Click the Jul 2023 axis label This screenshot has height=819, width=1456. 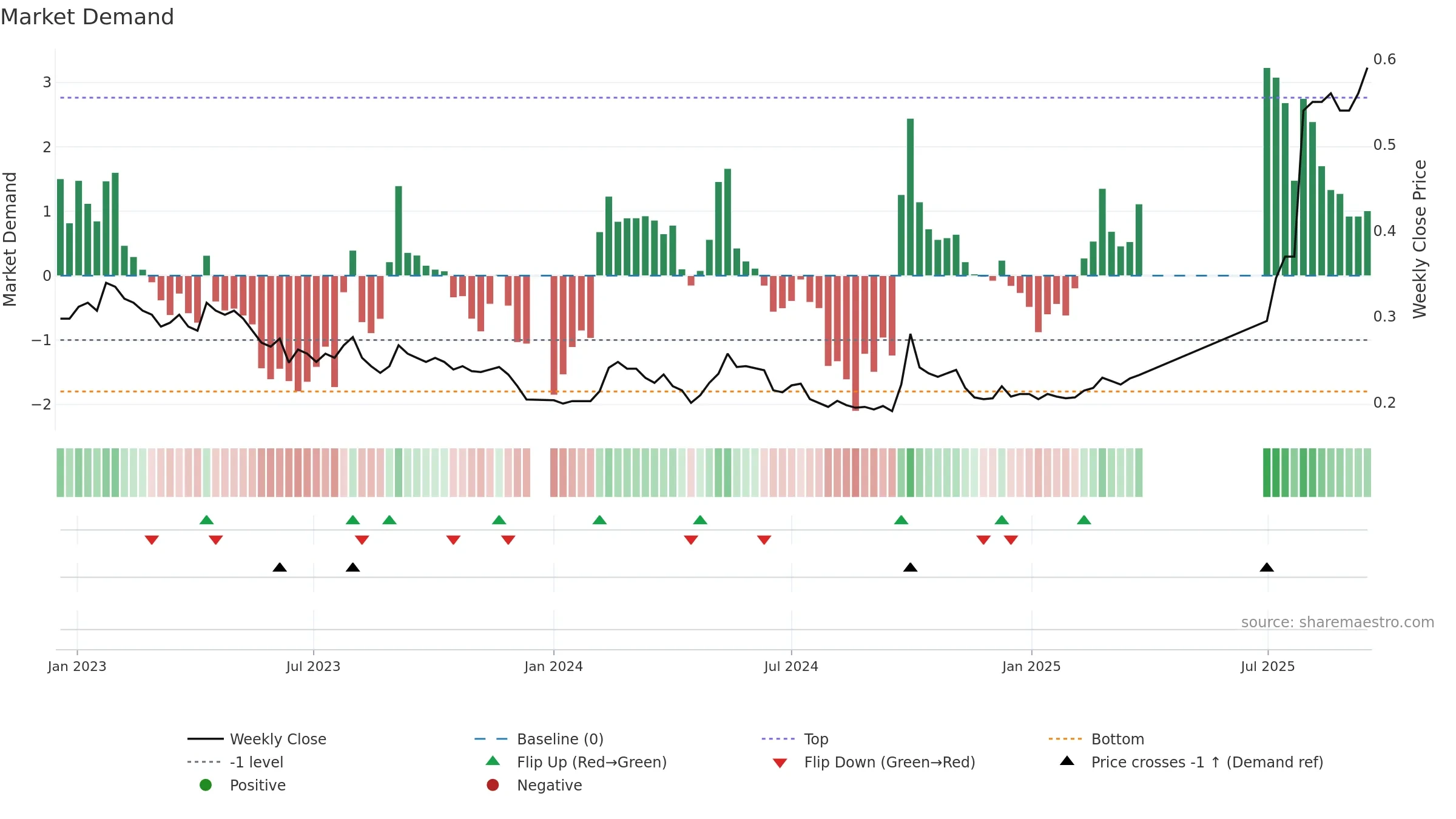click(x=313, y=666)
